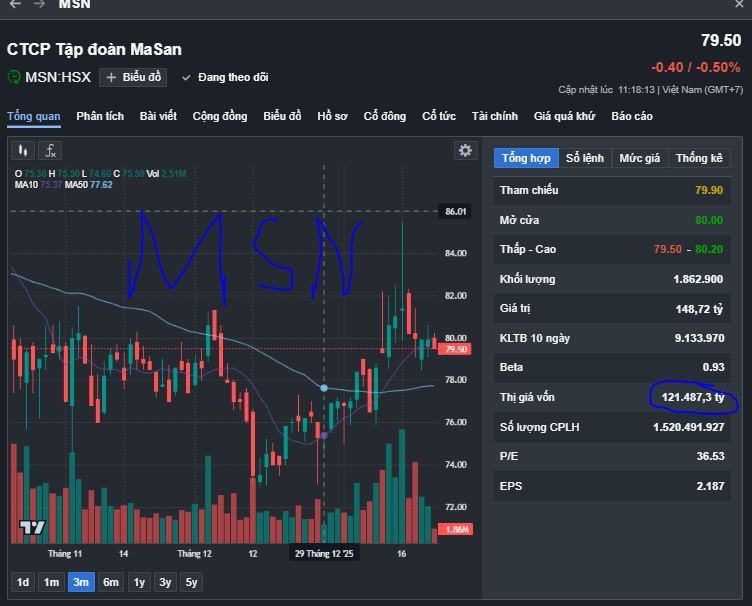752x606 pixels.
Task: Click the TradingView logo on chart
Action: (x=32, y=527)
